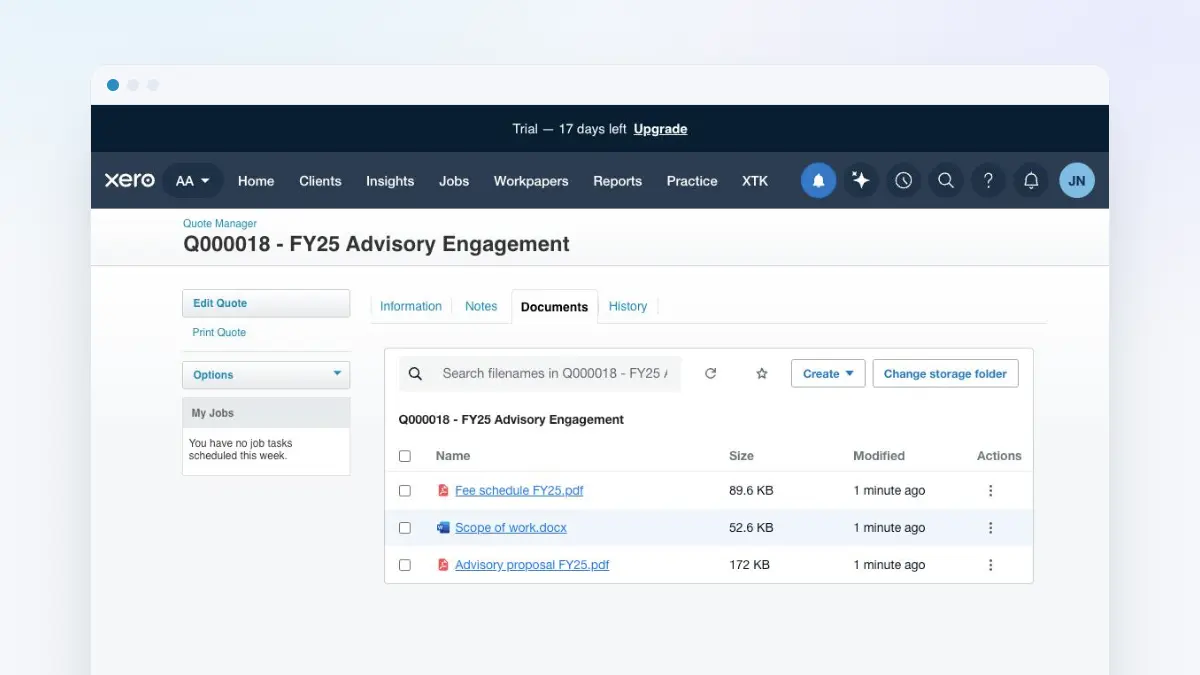The height and width of the screenshot is (675, 1200).
Task: Click the outlined bell icon beside JN avatar
Action: (1031, 181)
